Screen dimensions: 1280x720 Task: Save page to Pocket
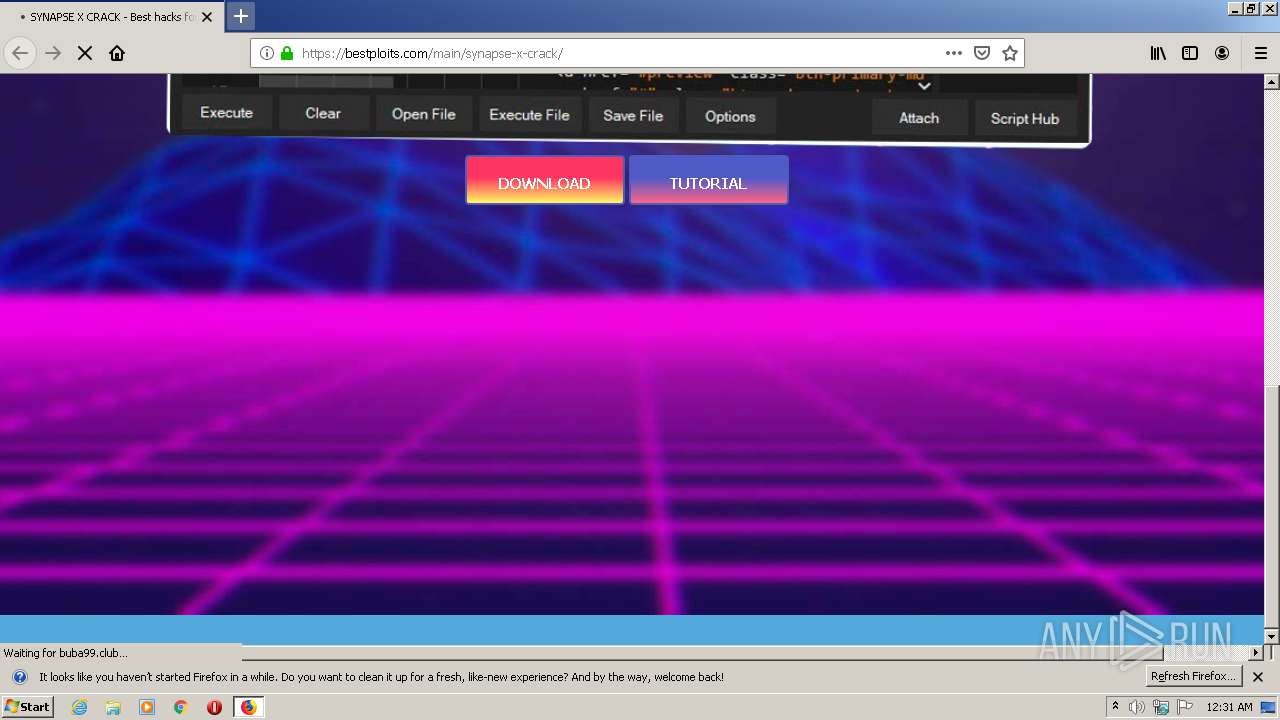[x=982, y=53]
